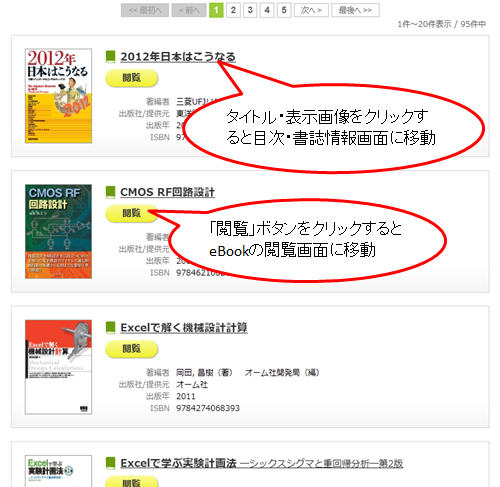Go to page 2 of results

tap(233, 10)
